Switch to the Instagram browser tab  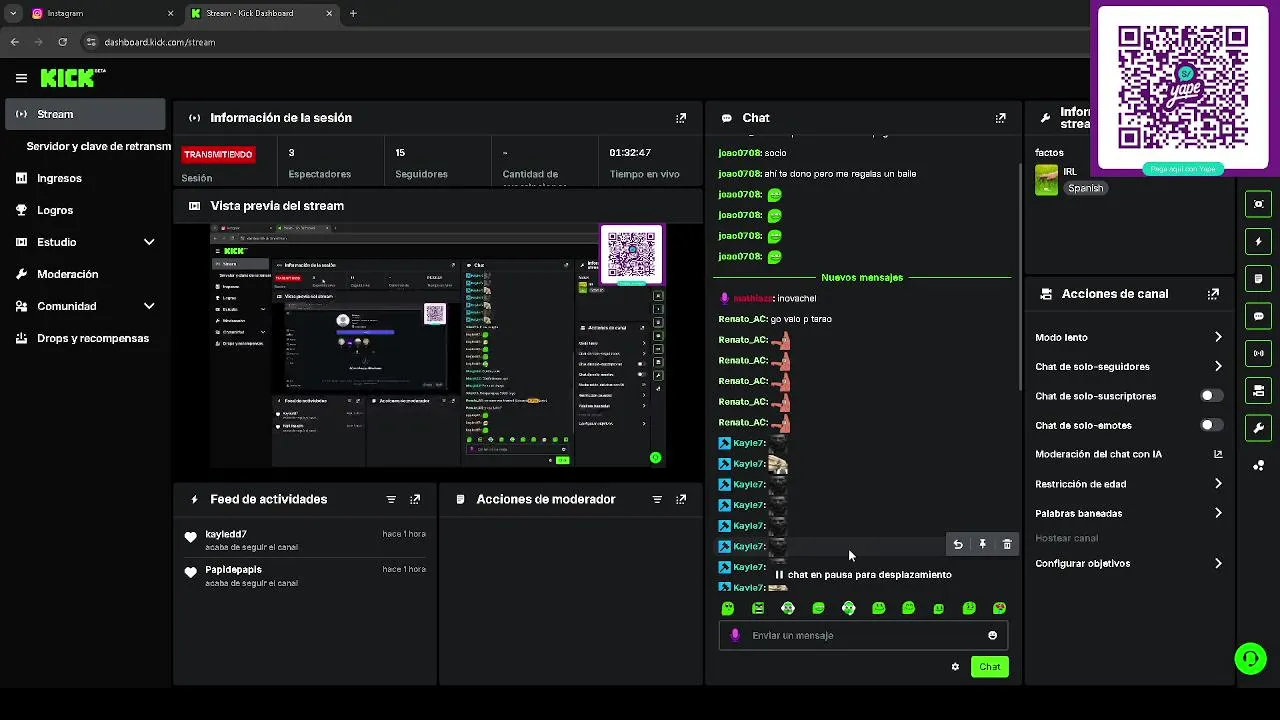(x=100, y=13)
